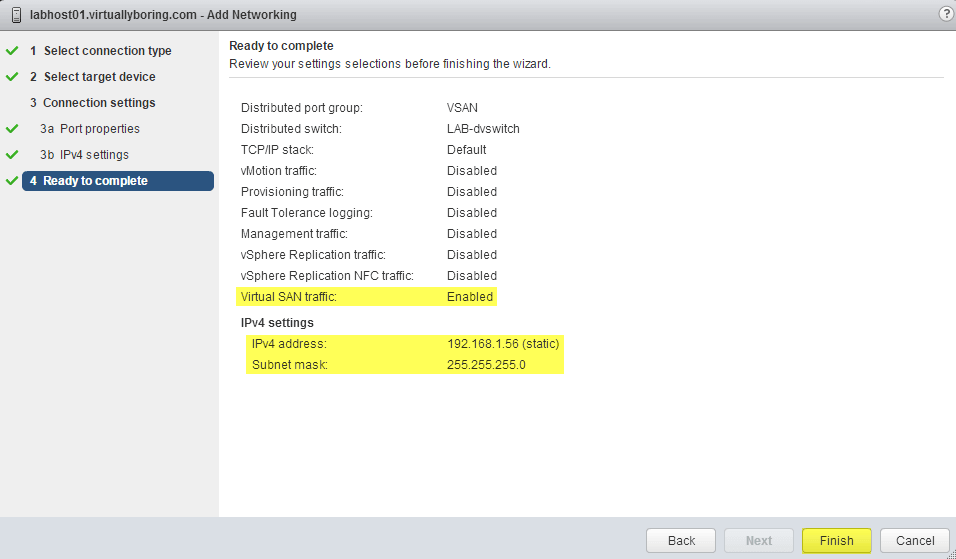Click the 'Ready to complete' page heading
This screenshot has width=956, height=559.
click(281, 46)
